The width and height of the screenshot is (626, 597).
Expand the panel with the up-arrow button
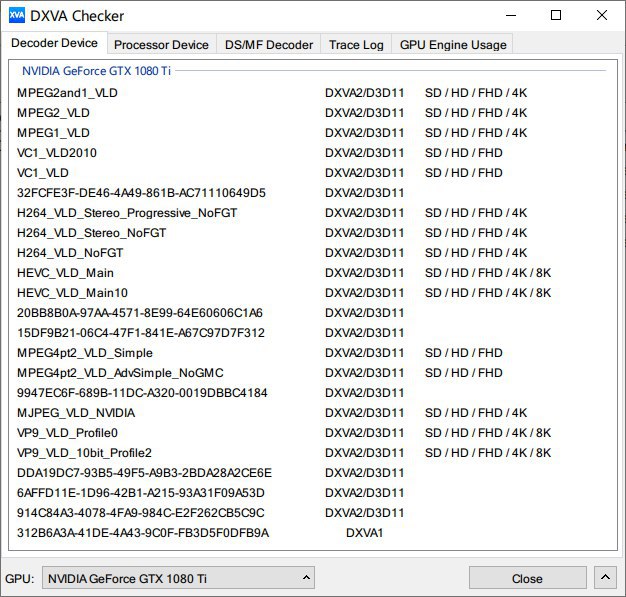(604, 578)
